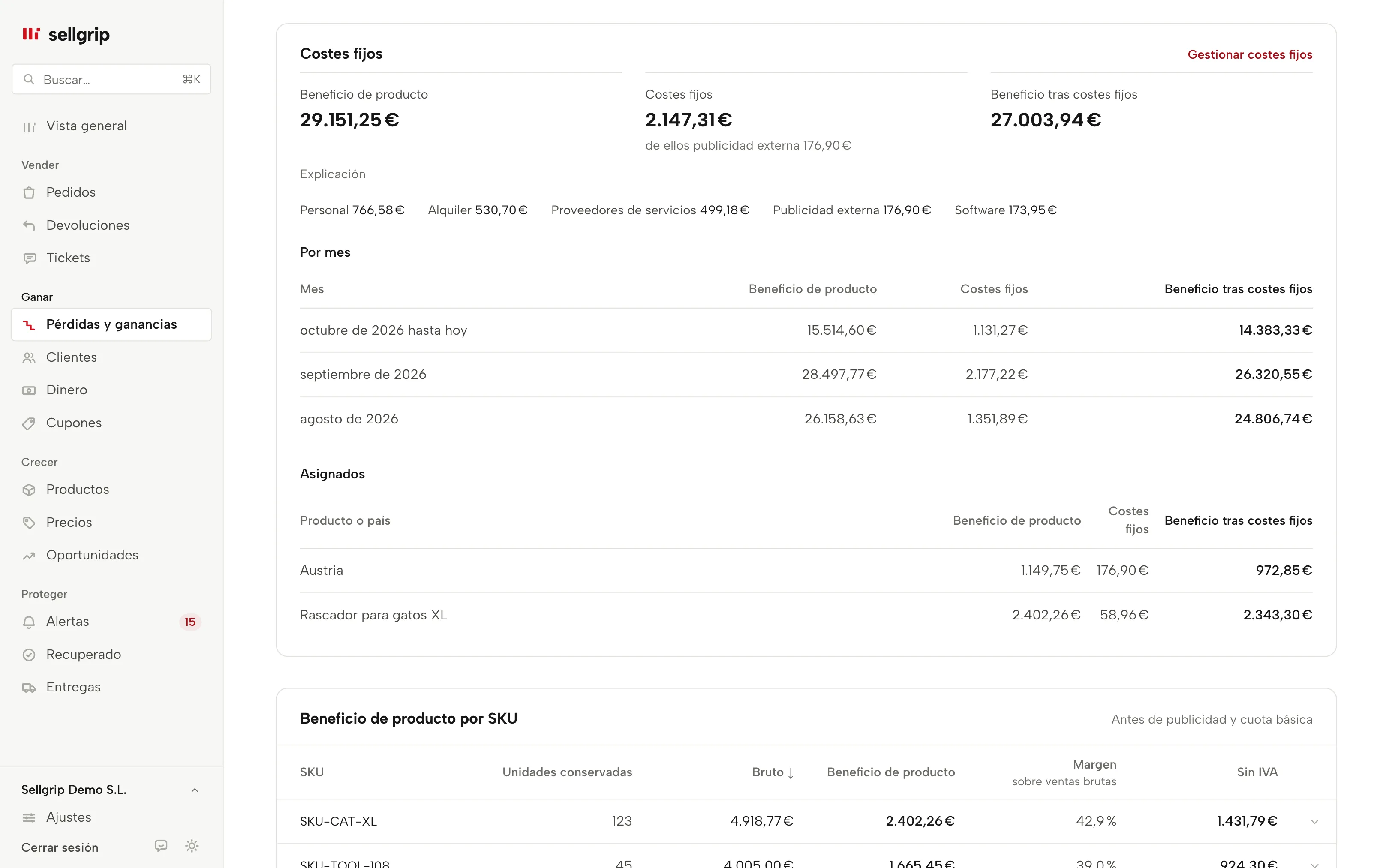Click the Ajustes sliders icon
This screenshot has height=868, width=1389.
point(29,817)
